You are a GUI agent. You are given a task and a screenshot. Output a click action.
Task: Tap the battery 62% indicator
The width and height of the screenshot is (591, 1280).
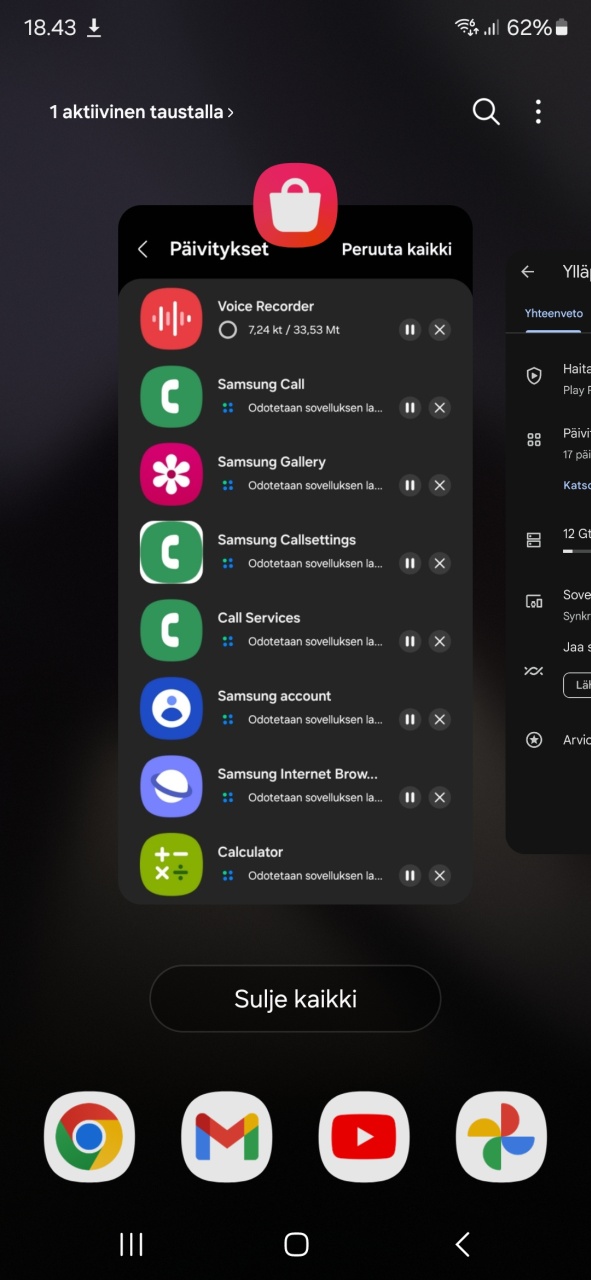click(540, 28)
